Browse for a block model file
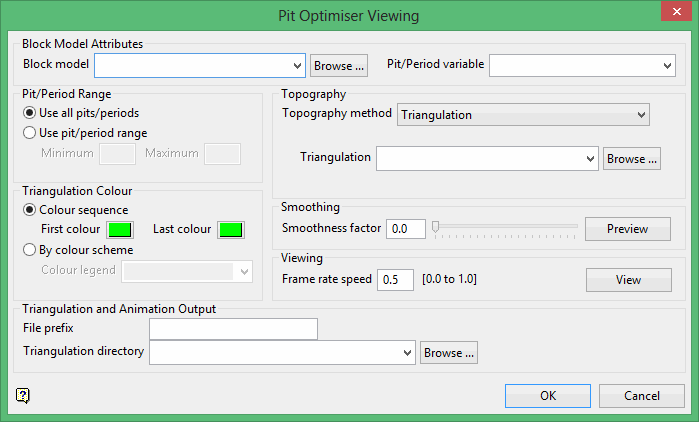This screenshot has height=422, width=699. coord(339,66)
